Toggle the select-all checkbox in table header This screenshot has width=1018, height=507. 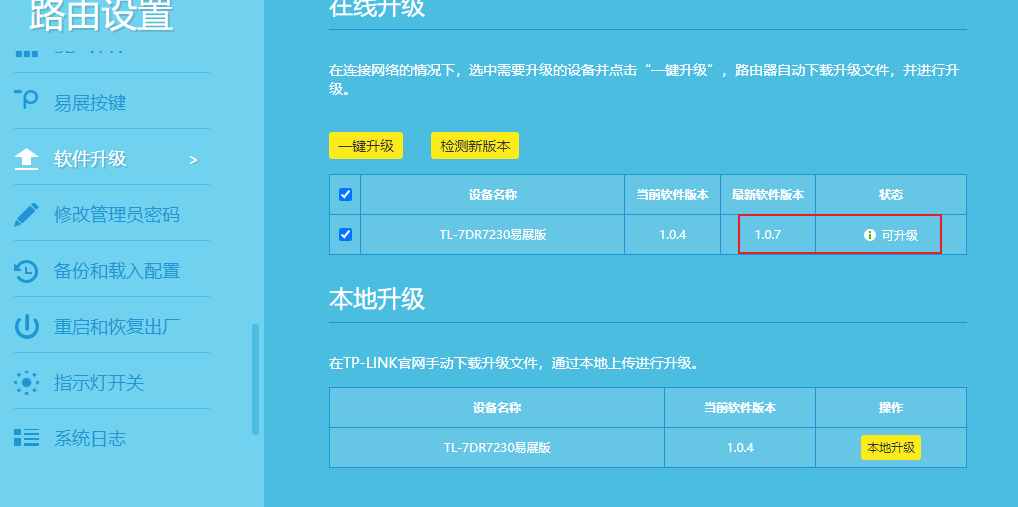tap(345, 194)
